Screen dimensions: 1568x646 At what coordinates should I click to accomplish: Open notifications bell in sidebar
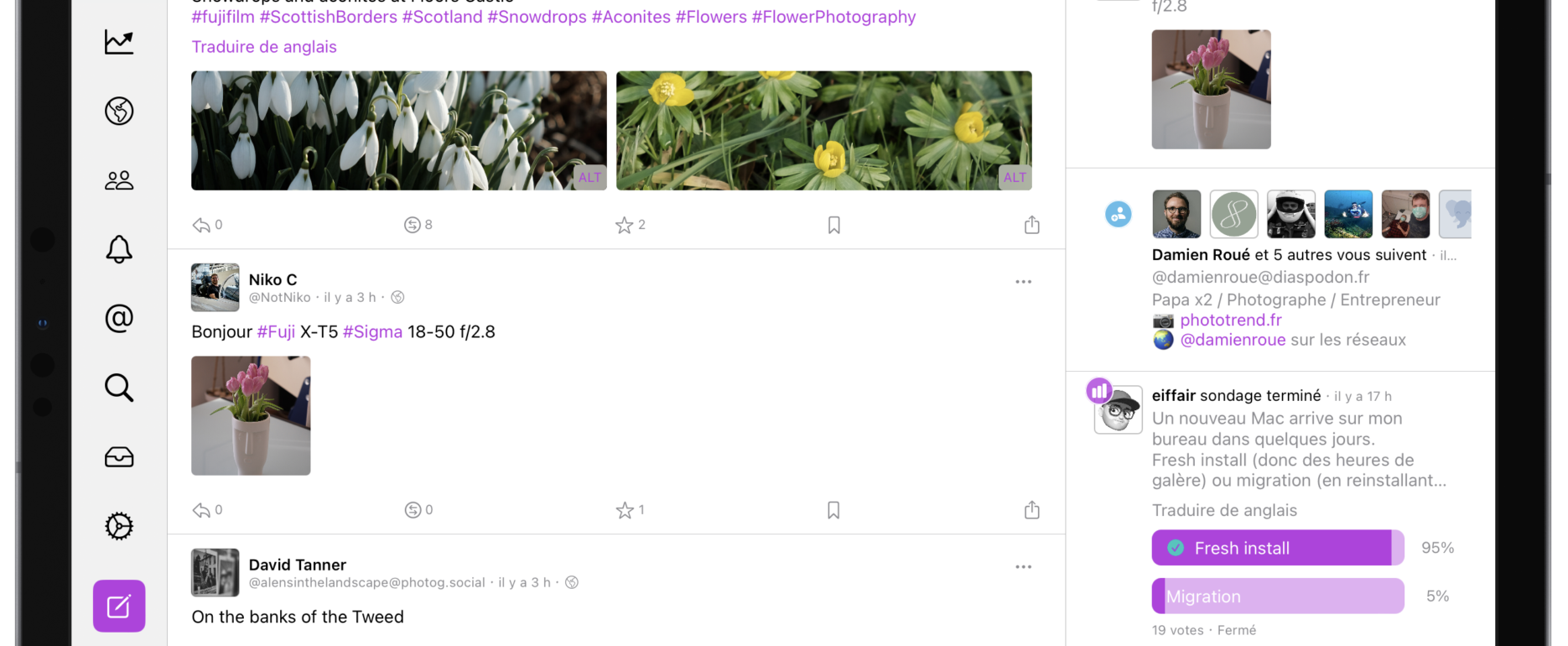pyautogui.click(x=119, y=249)
